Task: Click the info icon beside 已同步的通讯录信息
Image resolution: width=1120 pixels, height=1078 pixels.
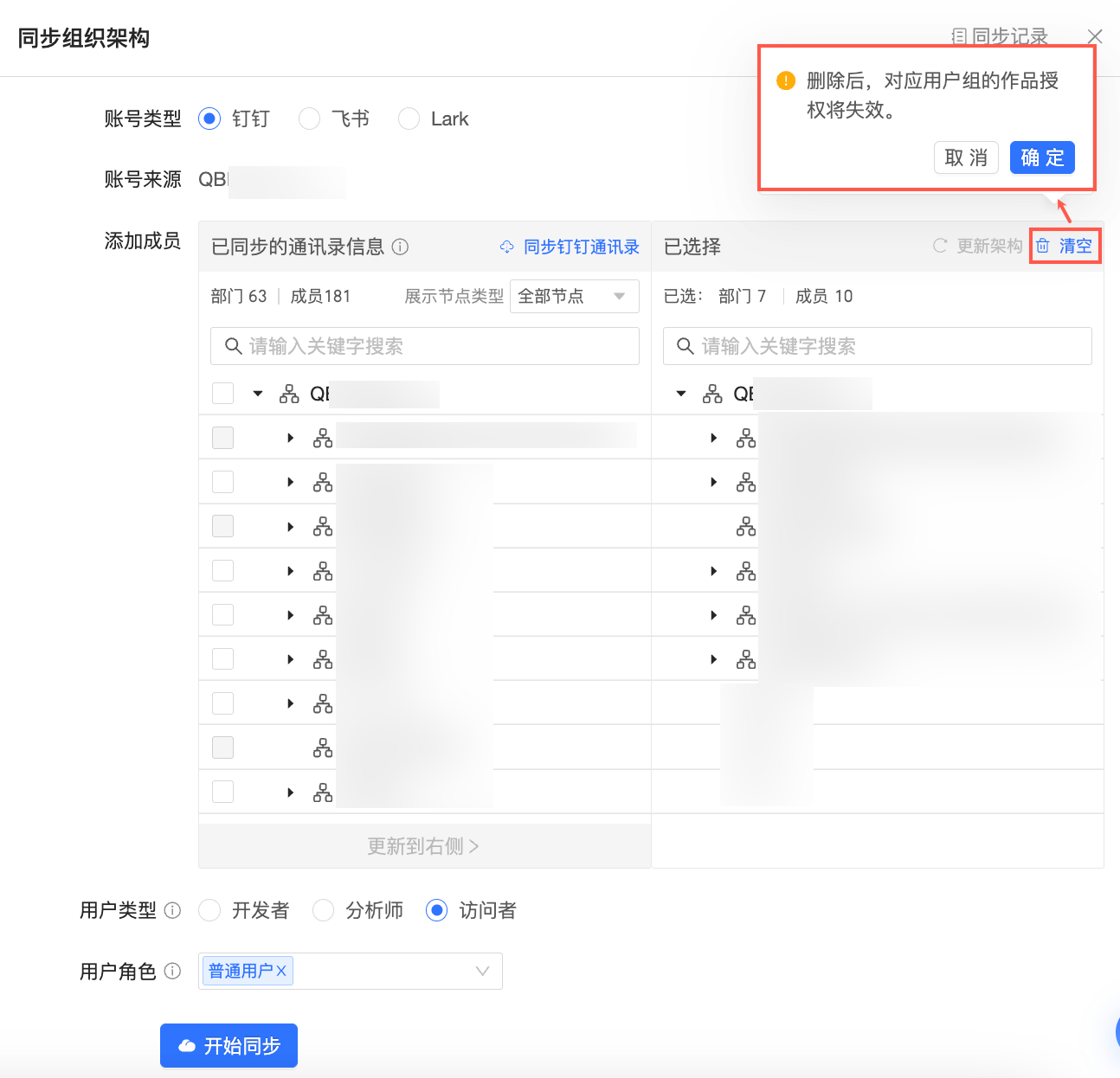Action: click(400, 247)
